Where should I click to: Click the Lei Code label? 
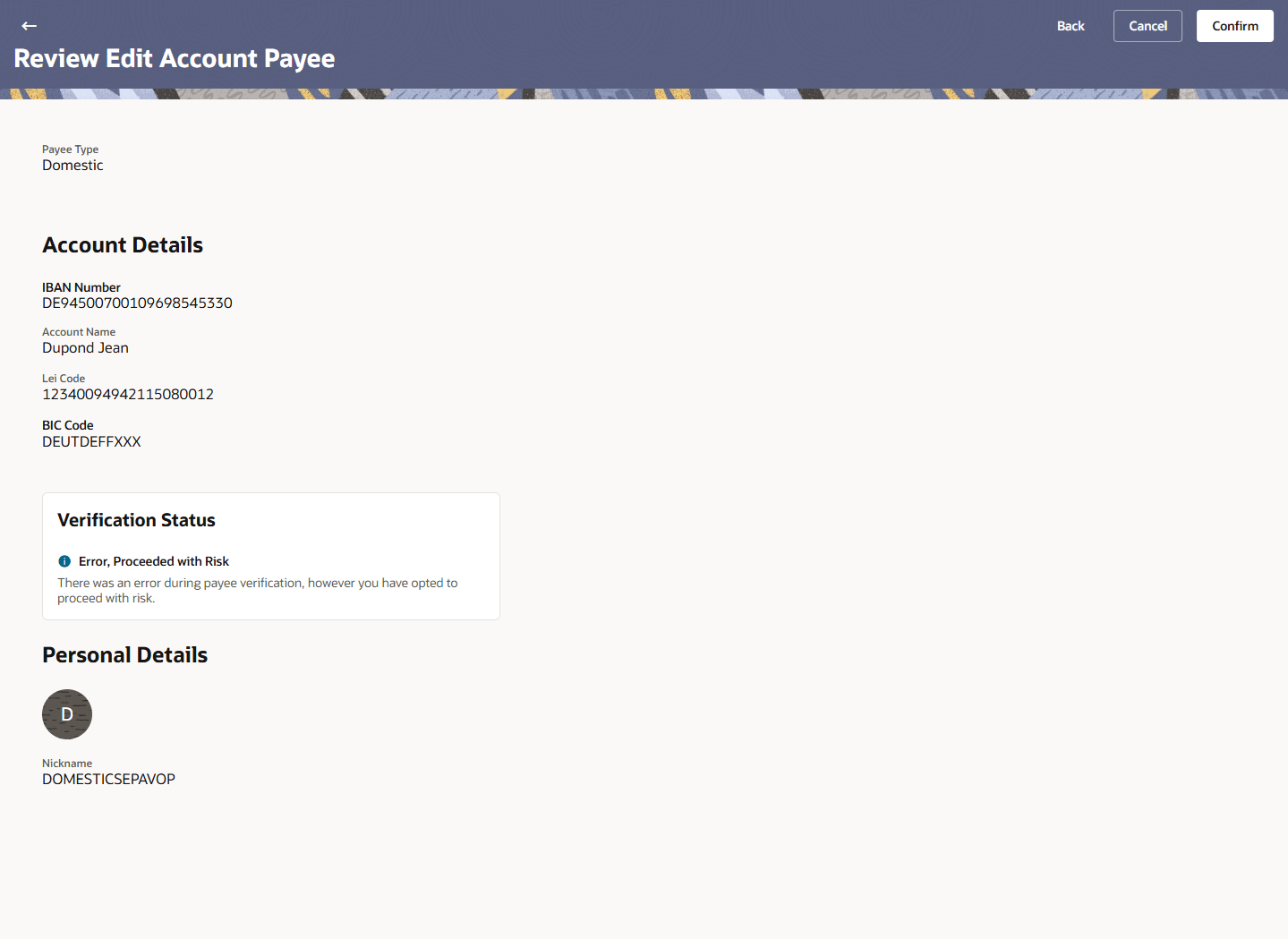click(64, 379)
